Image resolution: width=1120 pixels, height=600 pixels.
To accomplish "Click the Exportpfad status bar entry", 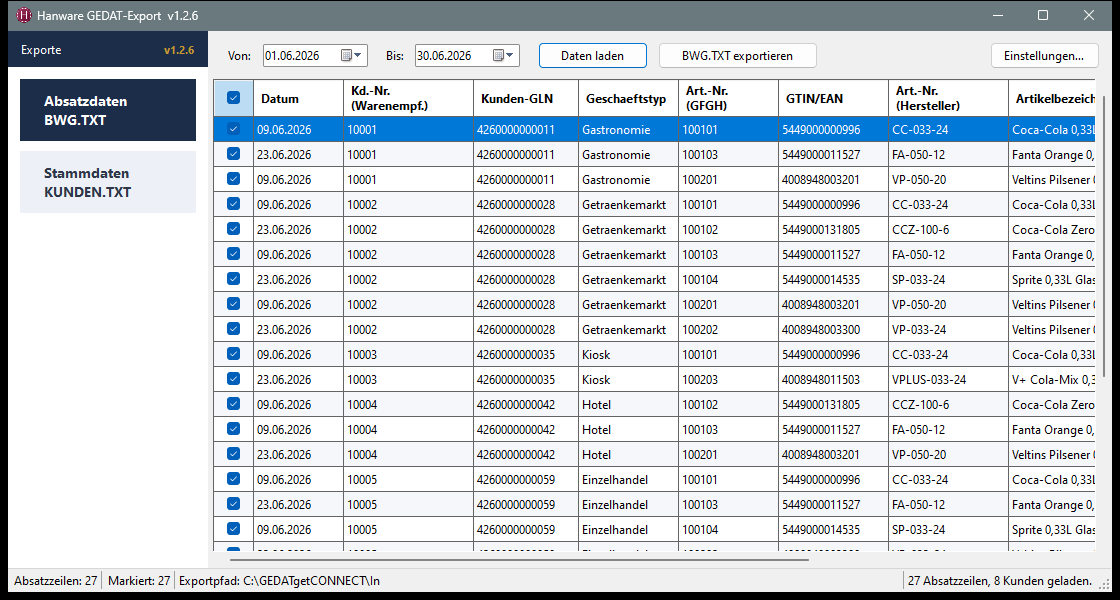I will (280, 581).
